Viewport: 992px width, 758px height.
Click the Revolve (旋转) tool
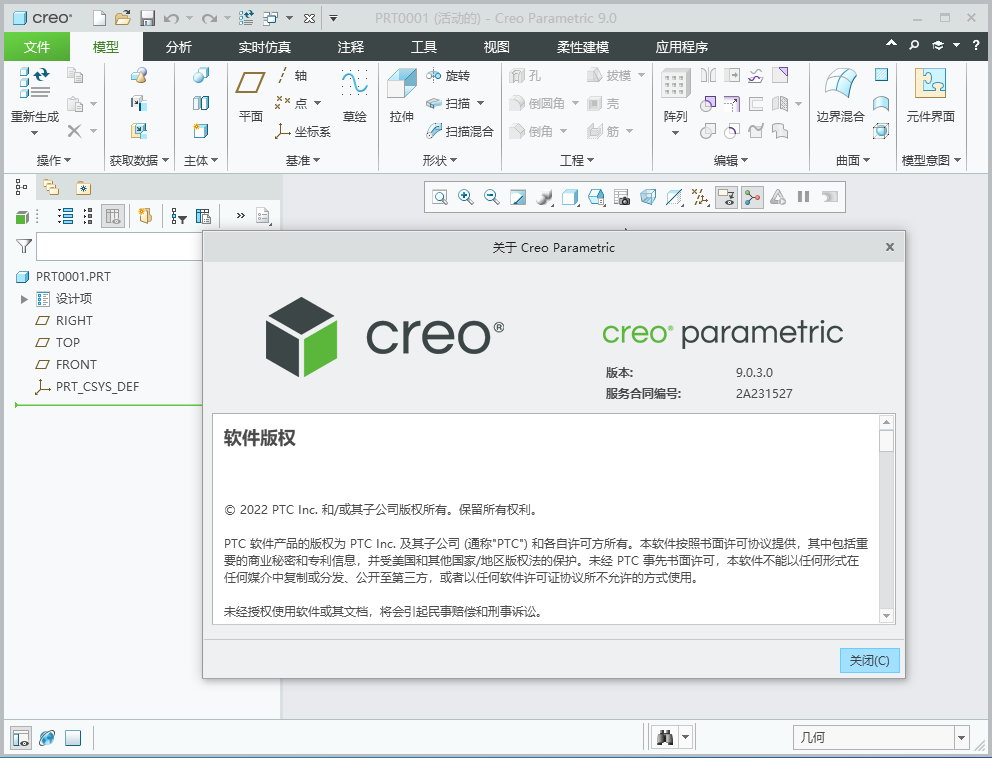[x=448, y=75]
